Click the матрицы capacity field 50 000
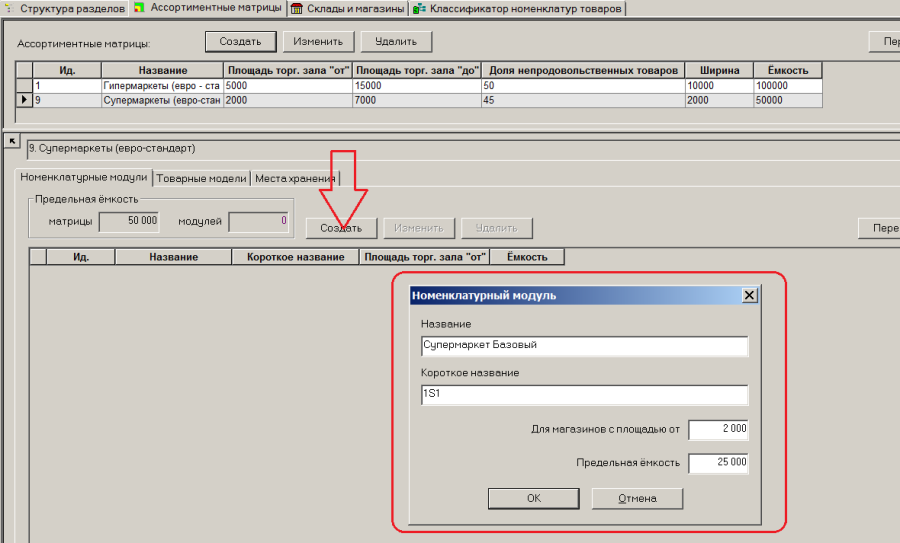Image resolution: width=900 pixels, height=543 pixels. (129, 222)
